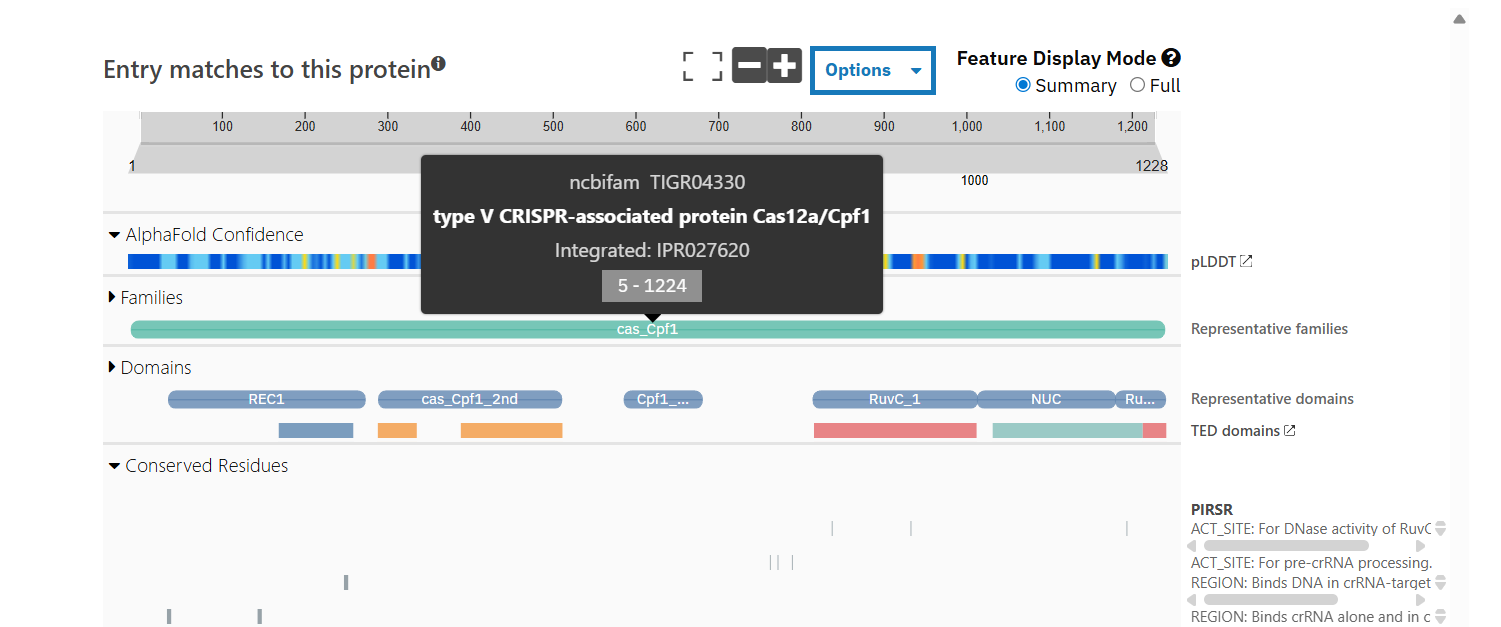
Task: Click info icon beside Entry matches heading
Action: click(438, 66)
